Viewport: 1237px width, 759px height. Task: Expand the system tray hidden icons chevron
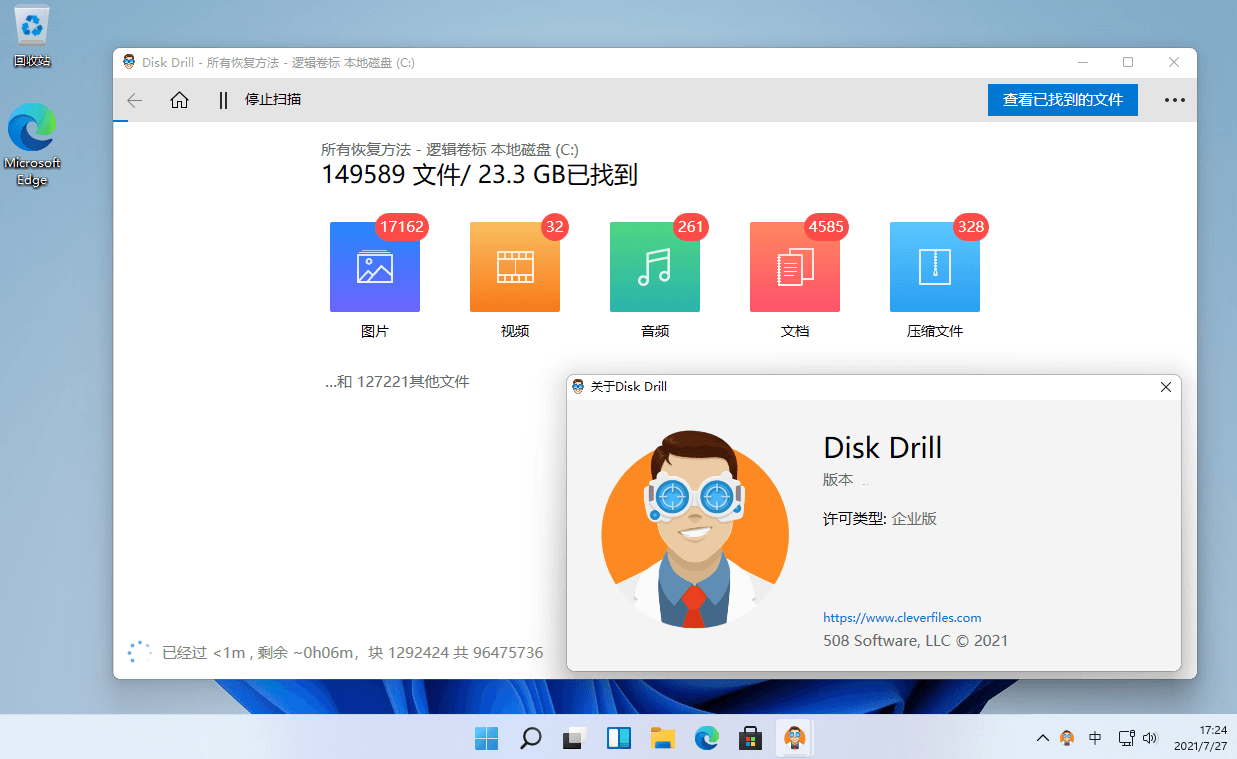pyautogui.click(x=1043, y=738)
